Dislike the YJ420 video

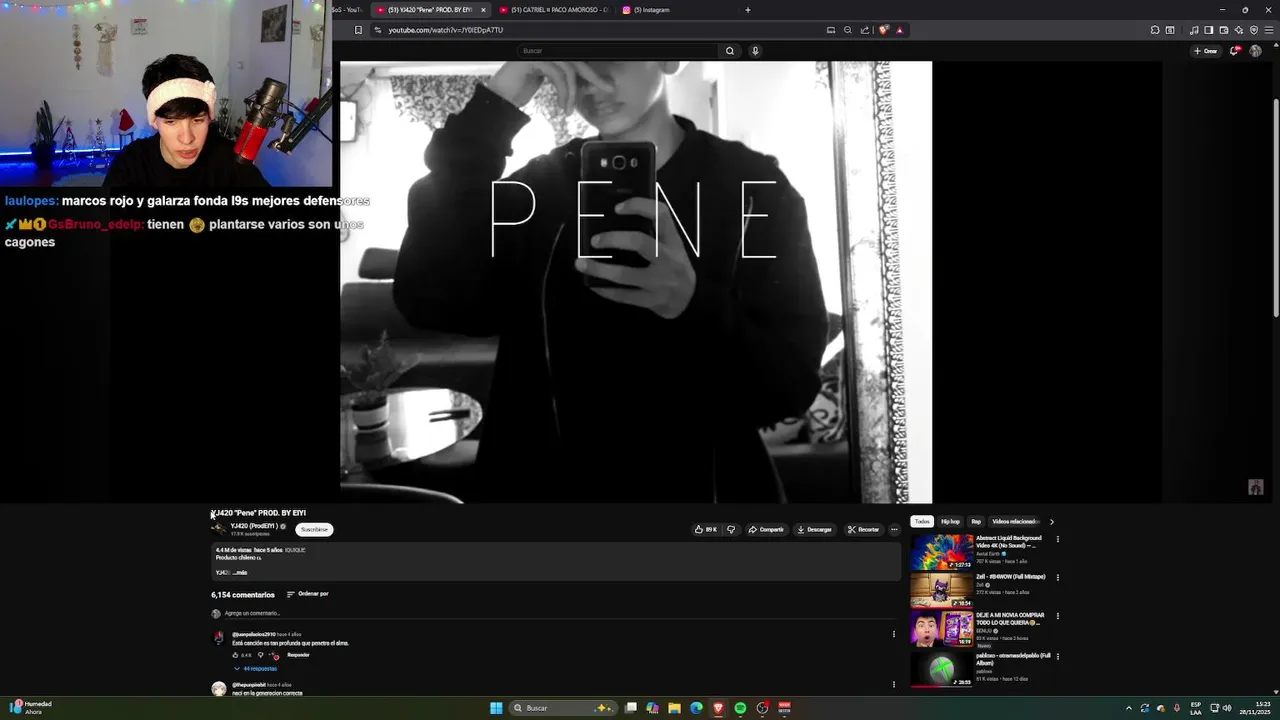point(731,529)
